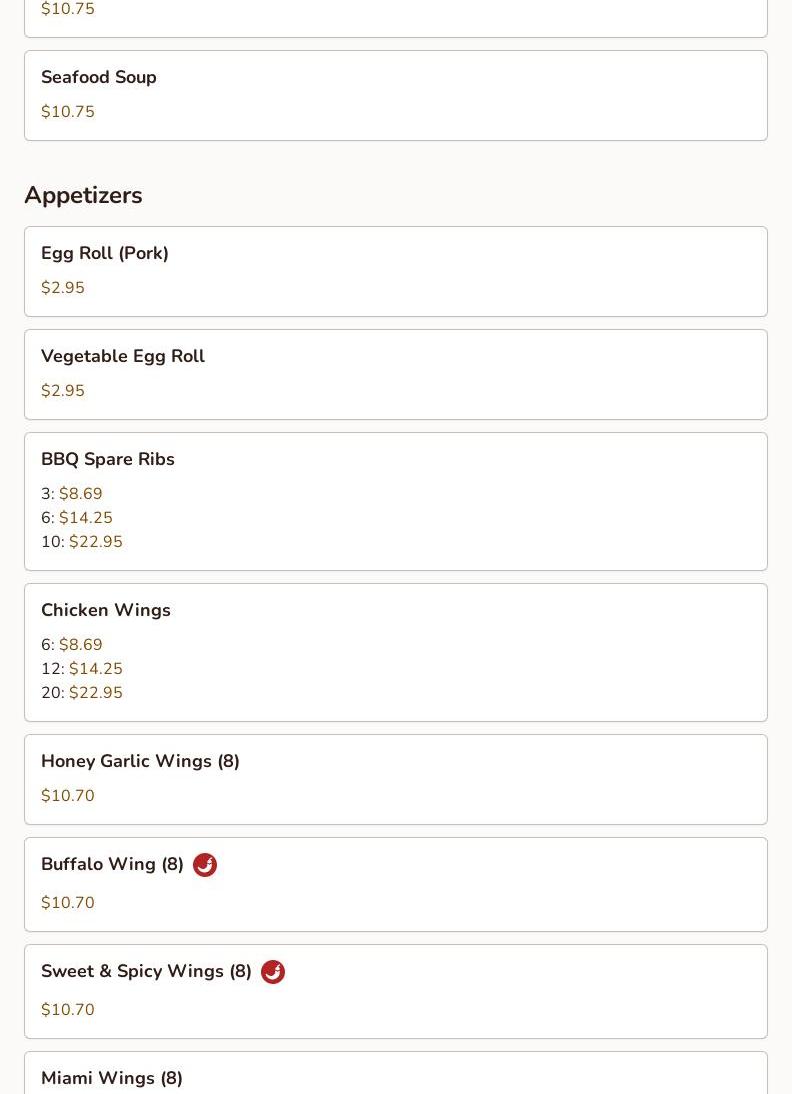This screenshot has height=1094, width=792.
Task: Choose 20 Chicken Wings for $22.95
Action: 82,692
